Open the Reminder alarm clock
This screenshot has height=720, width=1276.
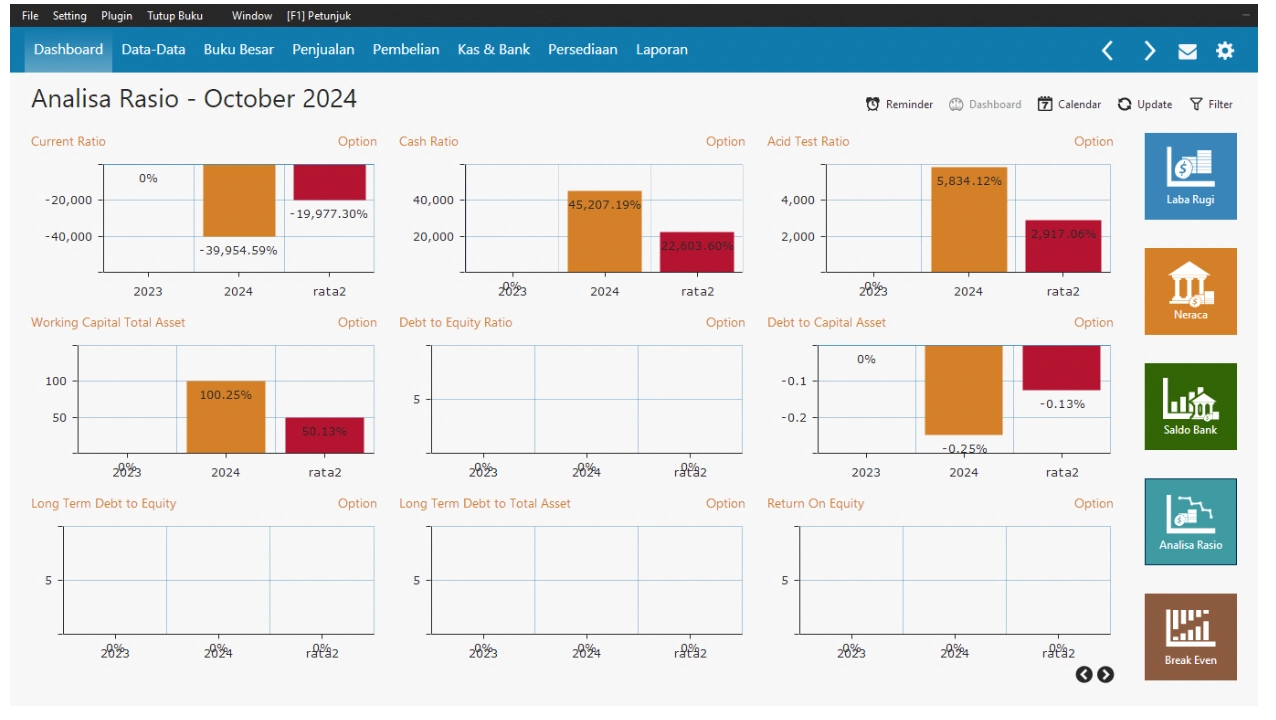point(899,104)
